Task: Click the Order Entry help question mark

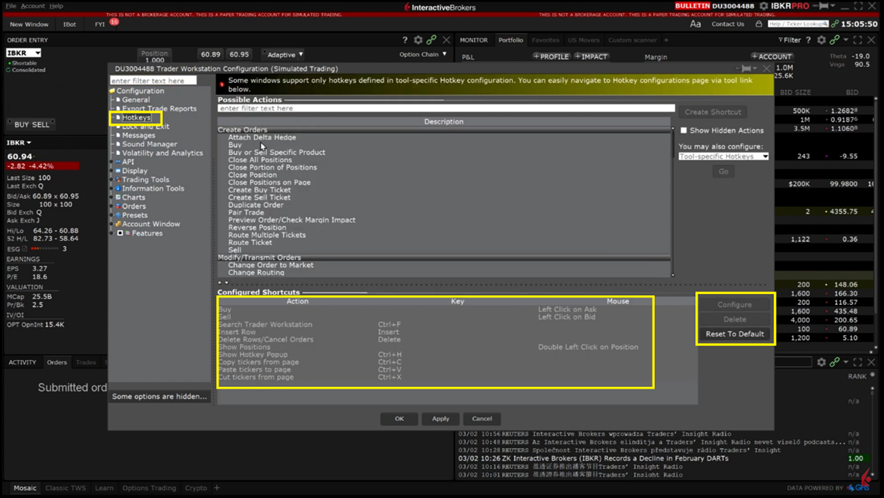Action: 404,40
